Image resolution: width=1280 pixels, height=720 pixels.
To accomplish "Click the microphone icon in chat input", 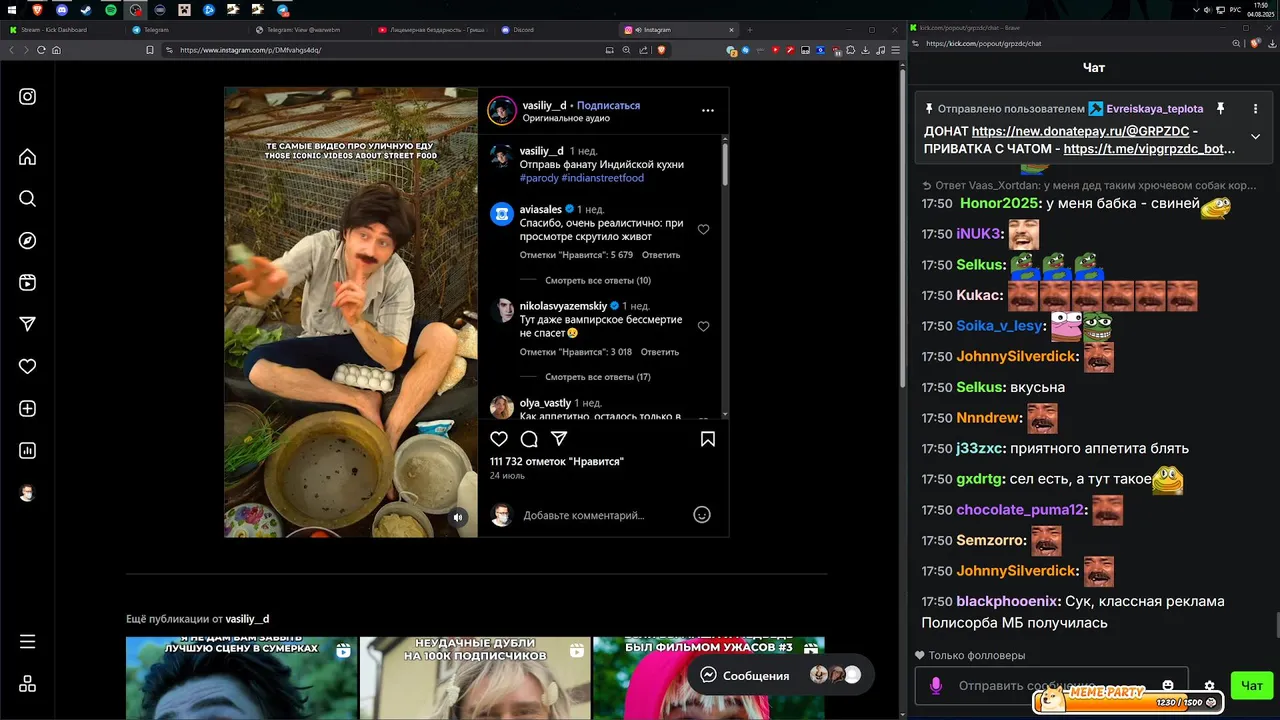I will (x=936, y=686).
